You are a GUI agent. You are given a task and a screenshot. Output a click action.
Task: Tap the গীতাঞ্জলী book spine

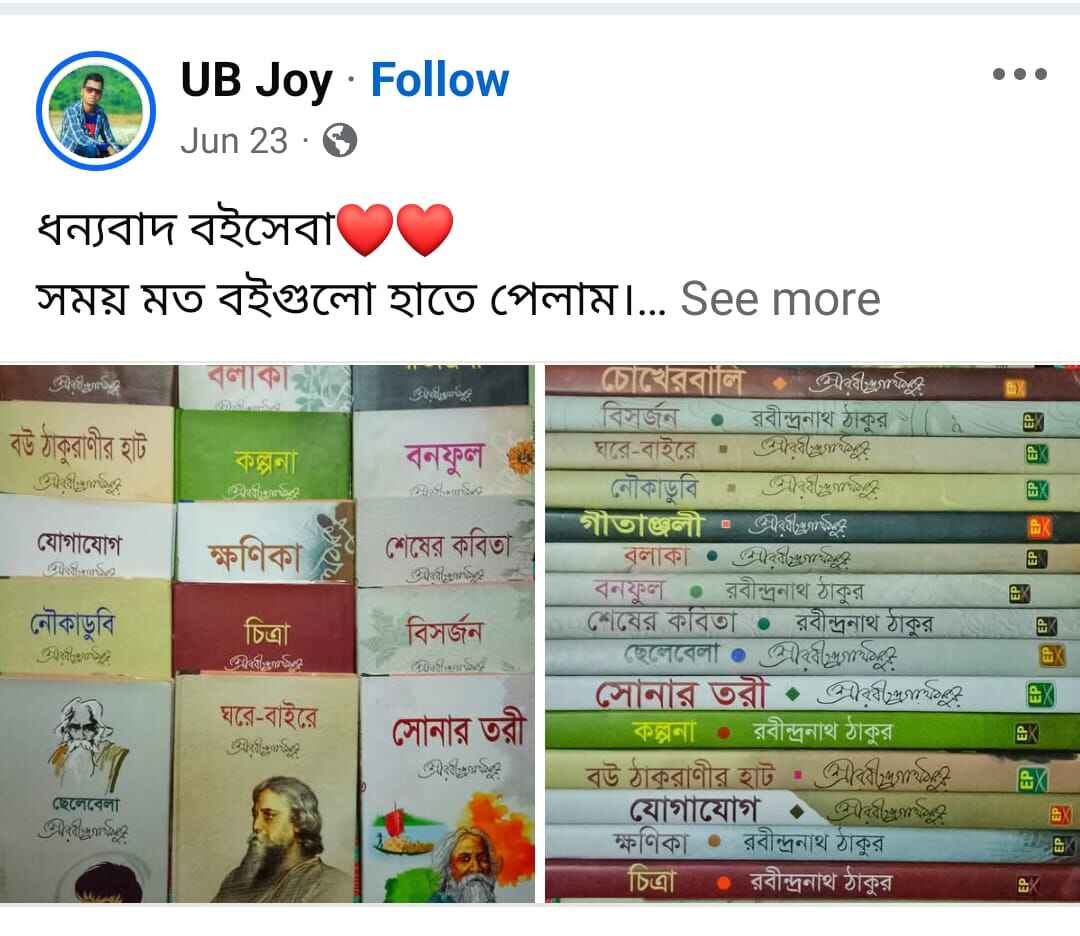[813, 526]
